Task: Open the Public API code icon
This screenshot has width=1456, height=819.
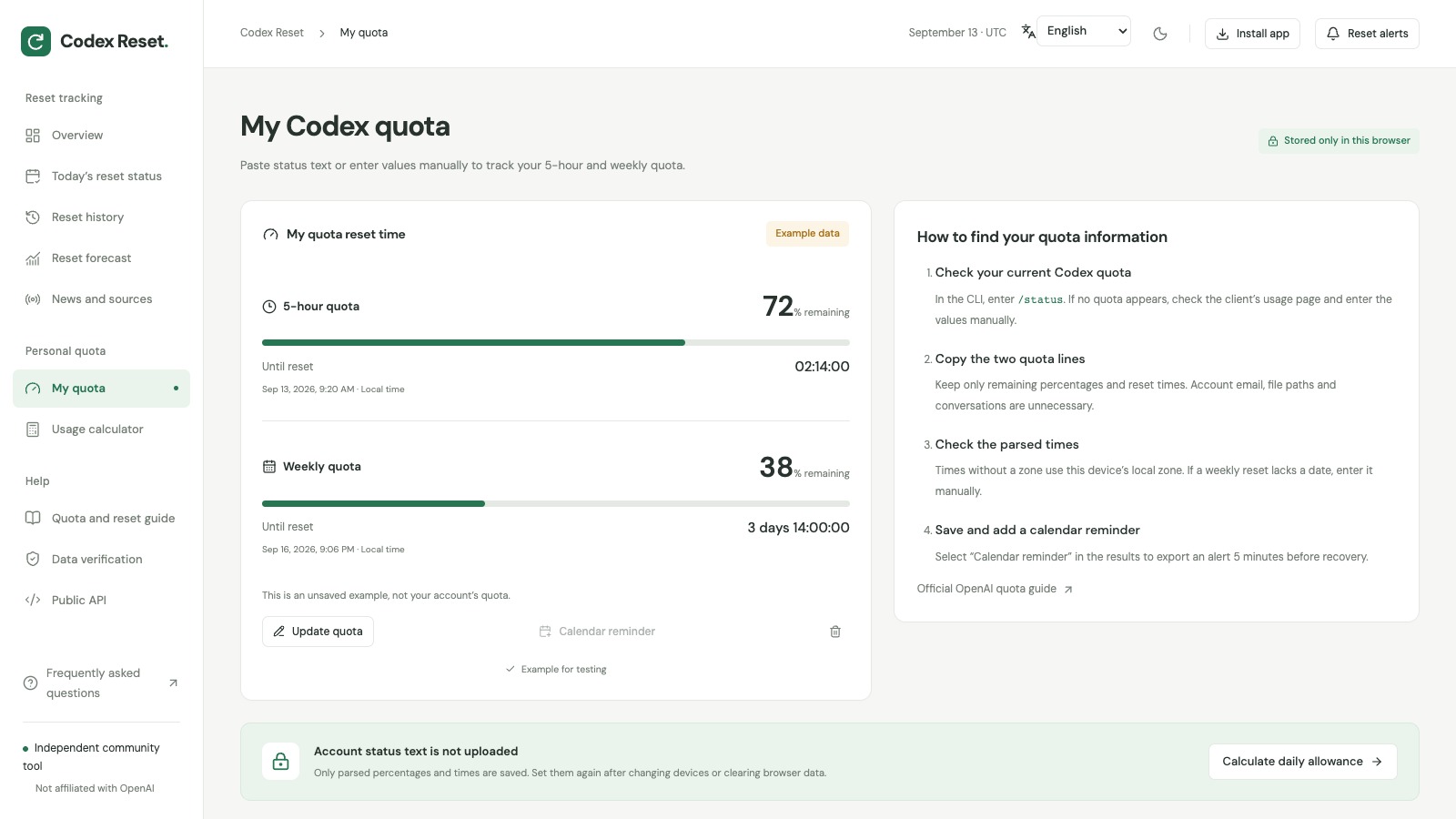Action: click(x=33, y=601)
